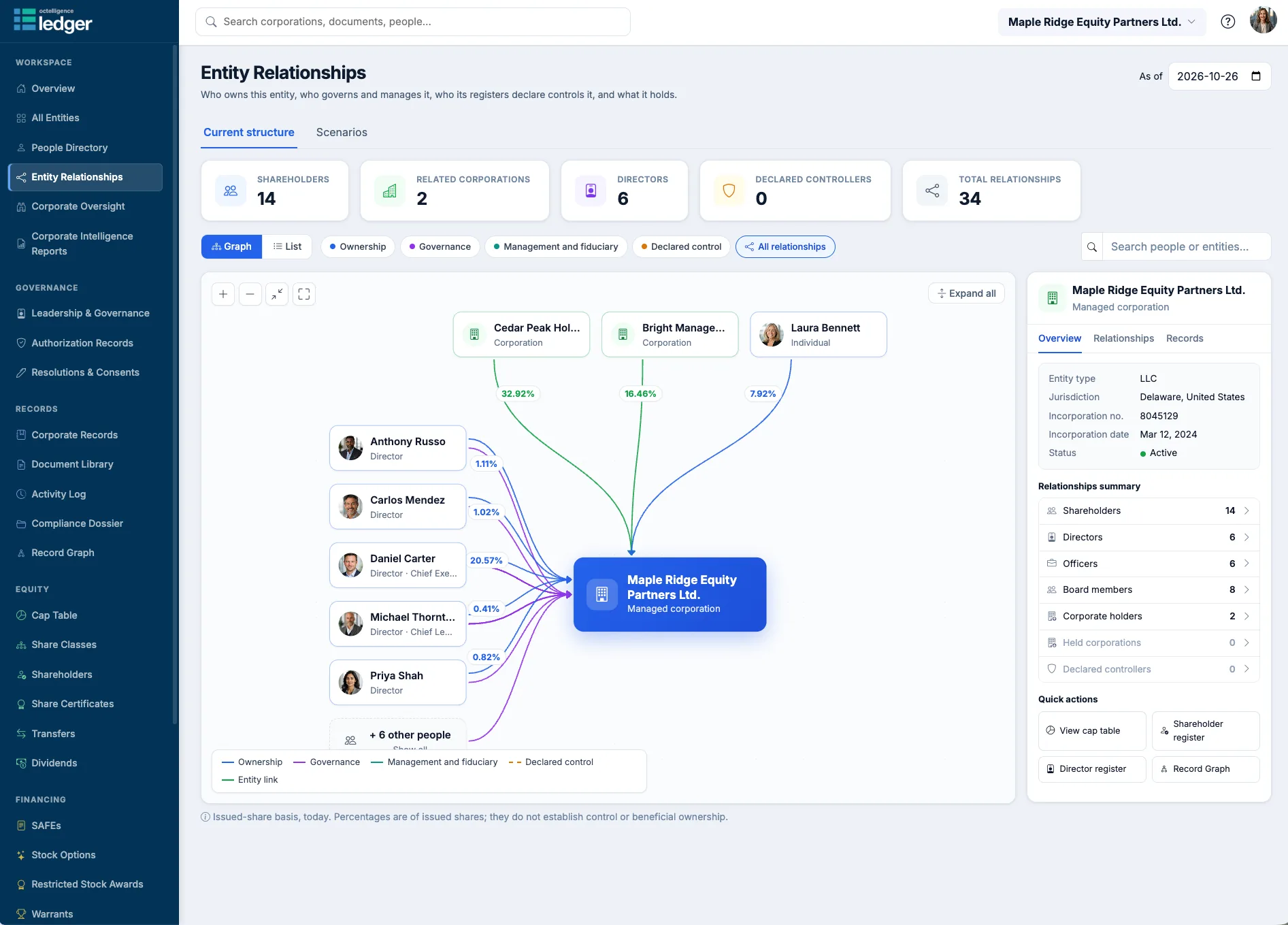Image resolution: width=1288 pixels, height=925 pixels.
Task: Select the All relationships filter
Action: 785,246
